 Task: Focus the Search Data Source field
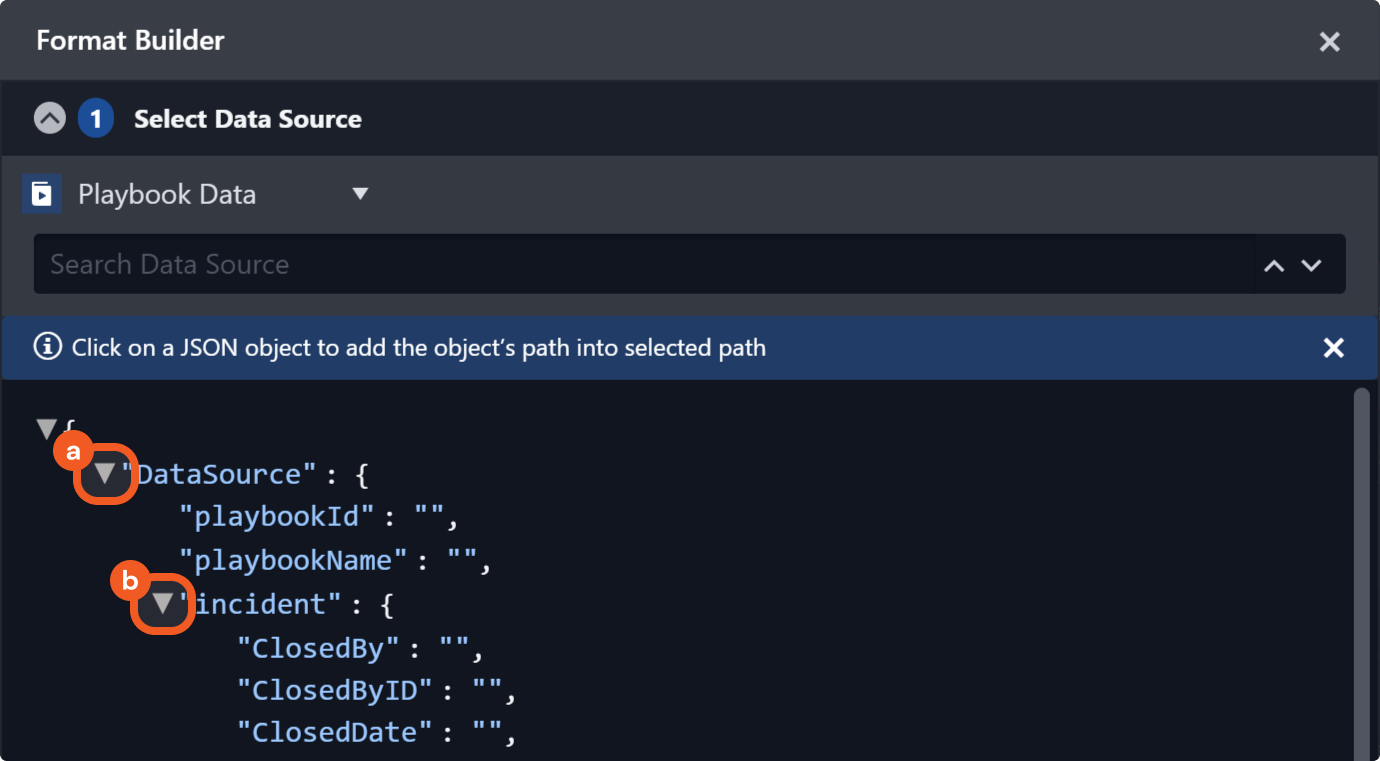[640, 265]
